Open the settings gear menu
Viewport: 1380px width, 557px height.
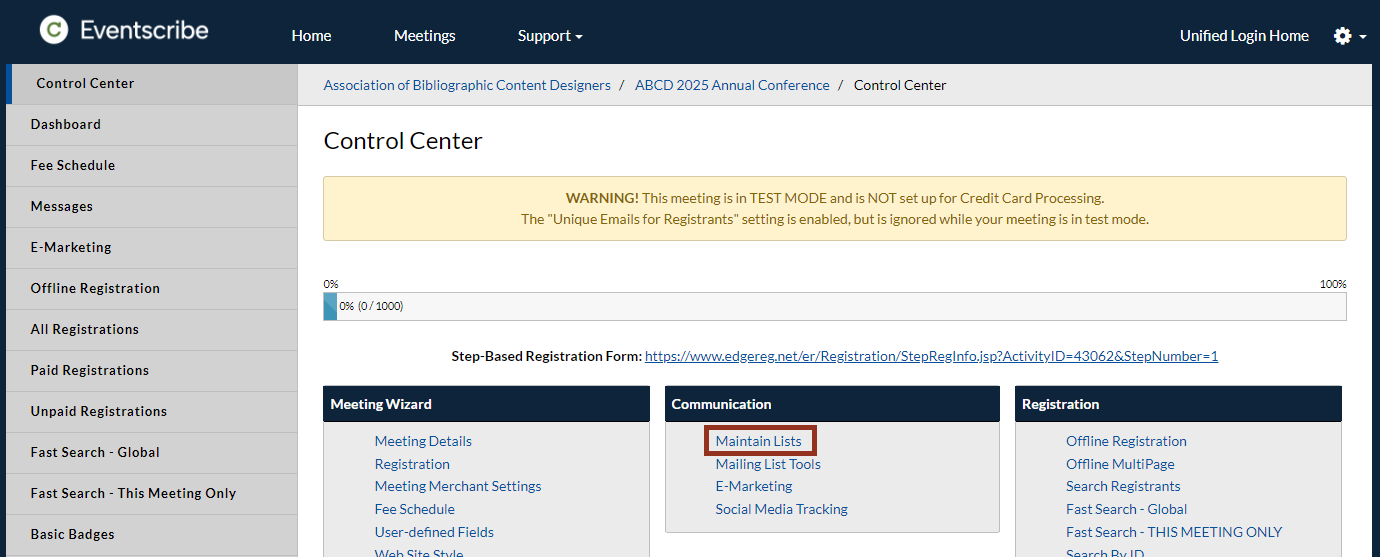pyautogui.click(x=1349, y=36)
